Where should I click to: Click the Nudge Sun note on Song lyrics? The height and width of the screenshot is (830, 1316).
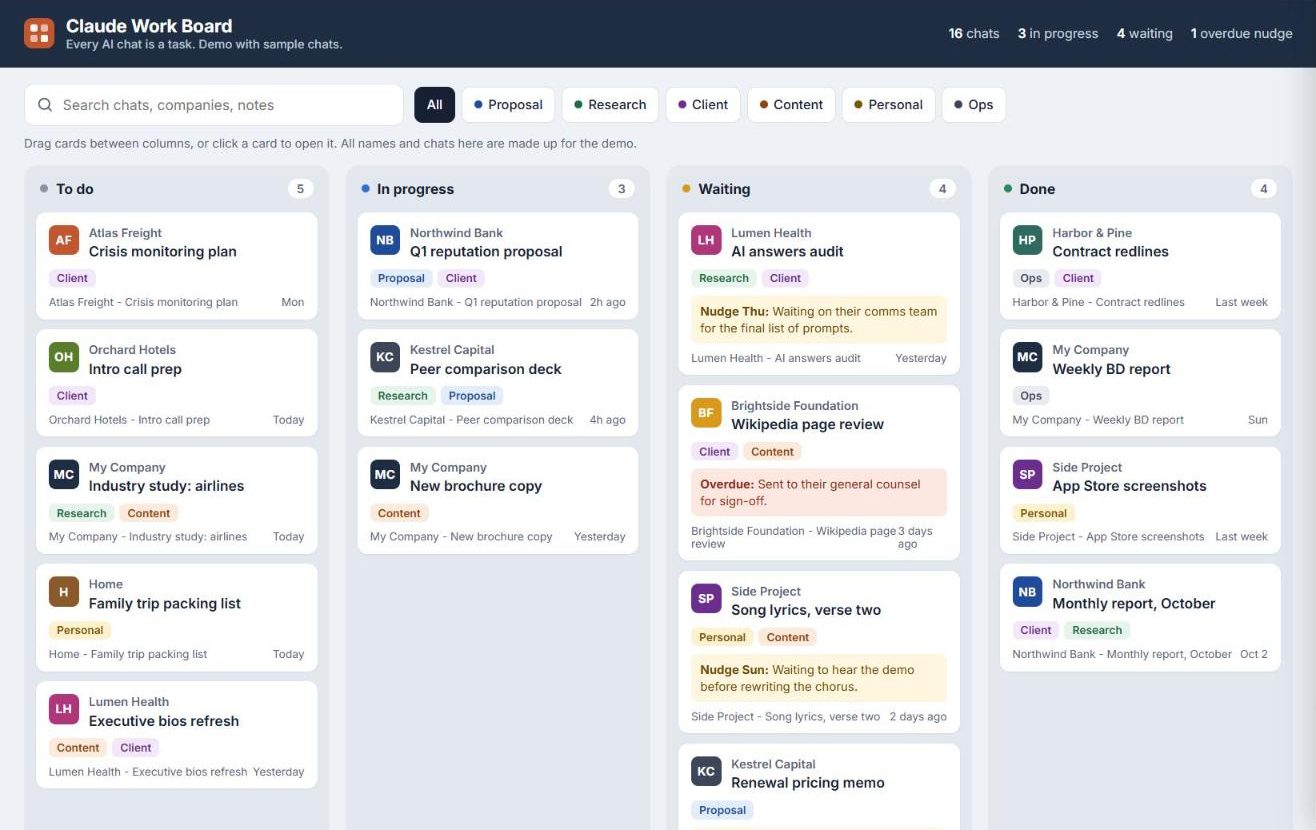click(819, 678)
